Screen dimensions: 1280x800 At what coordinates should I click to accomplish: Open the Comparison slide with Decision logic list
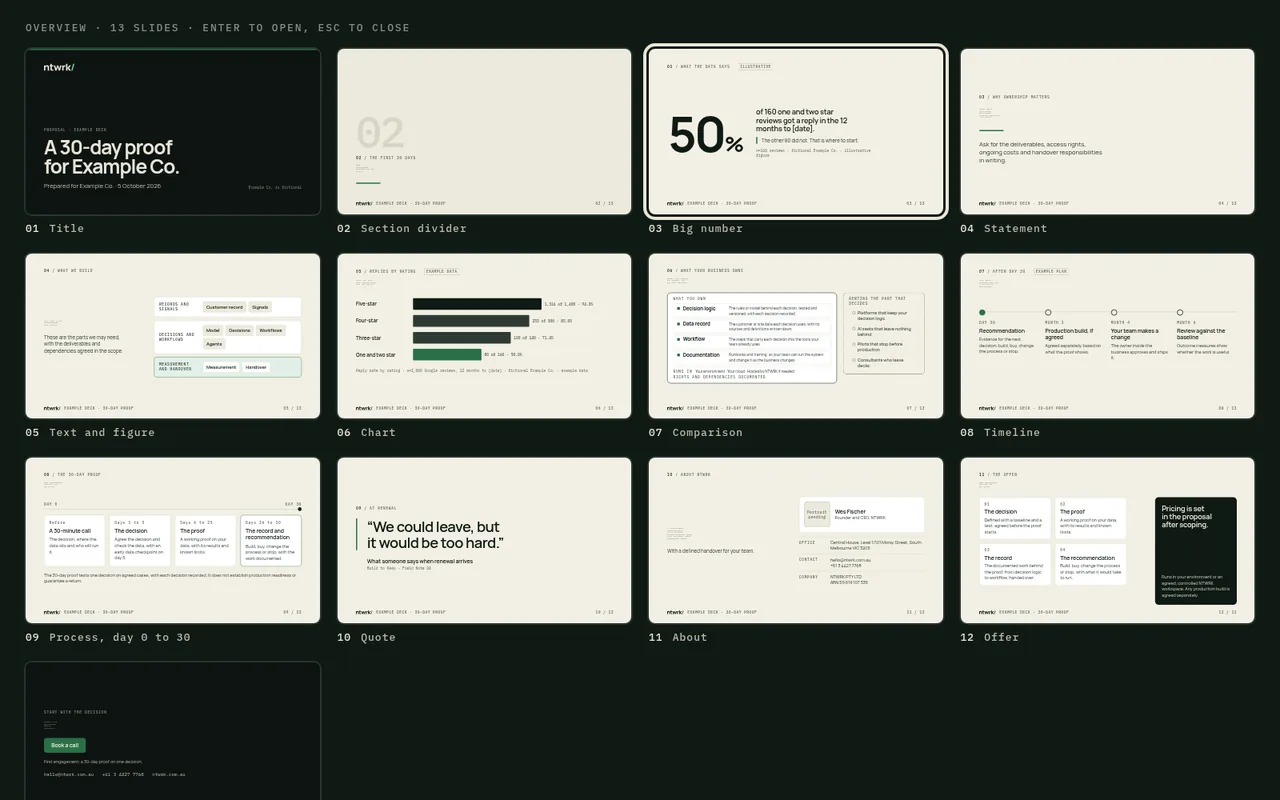(x=796, y=336)
